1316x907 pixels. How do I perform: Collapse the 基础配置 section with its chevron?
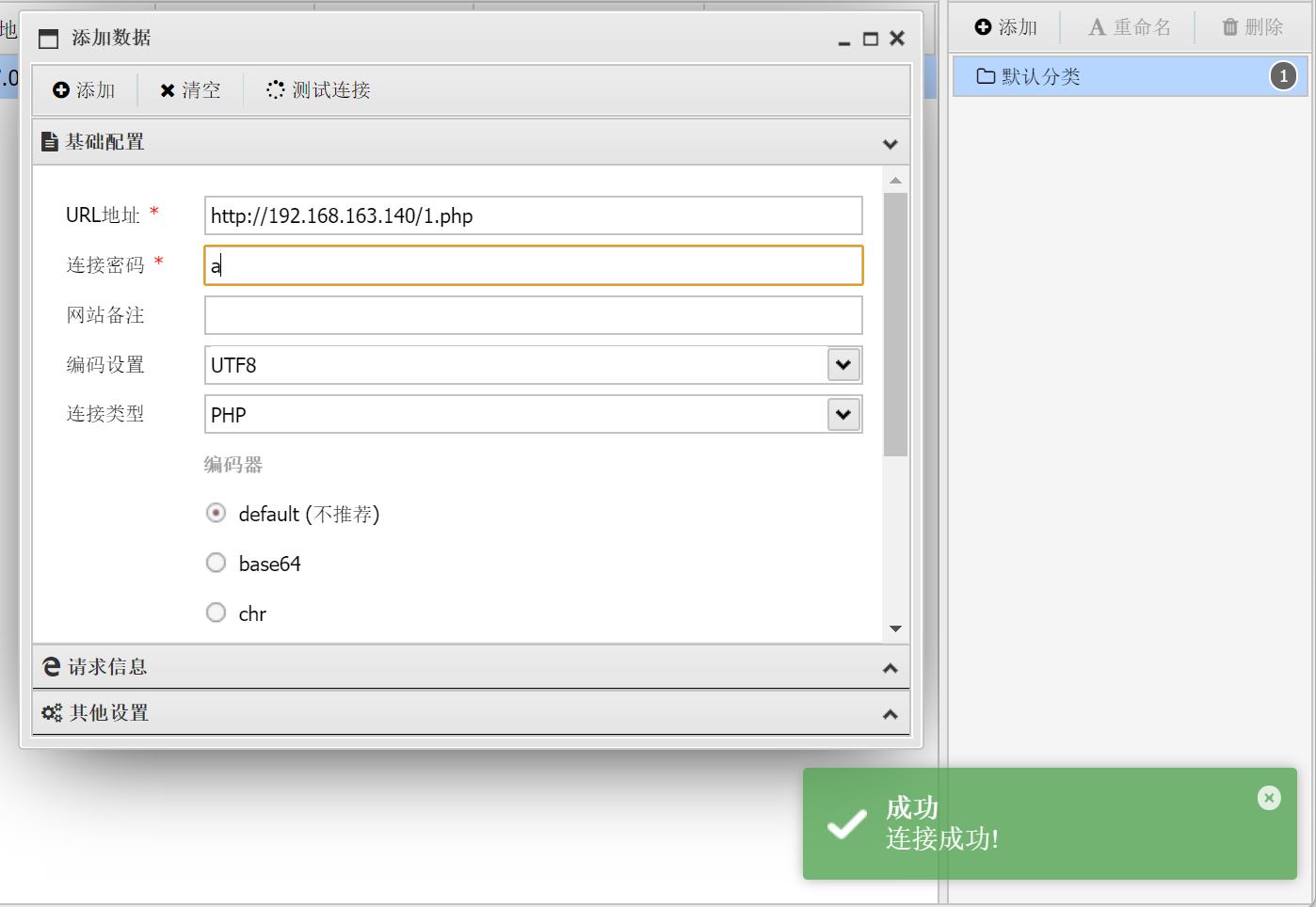[890, 144]
